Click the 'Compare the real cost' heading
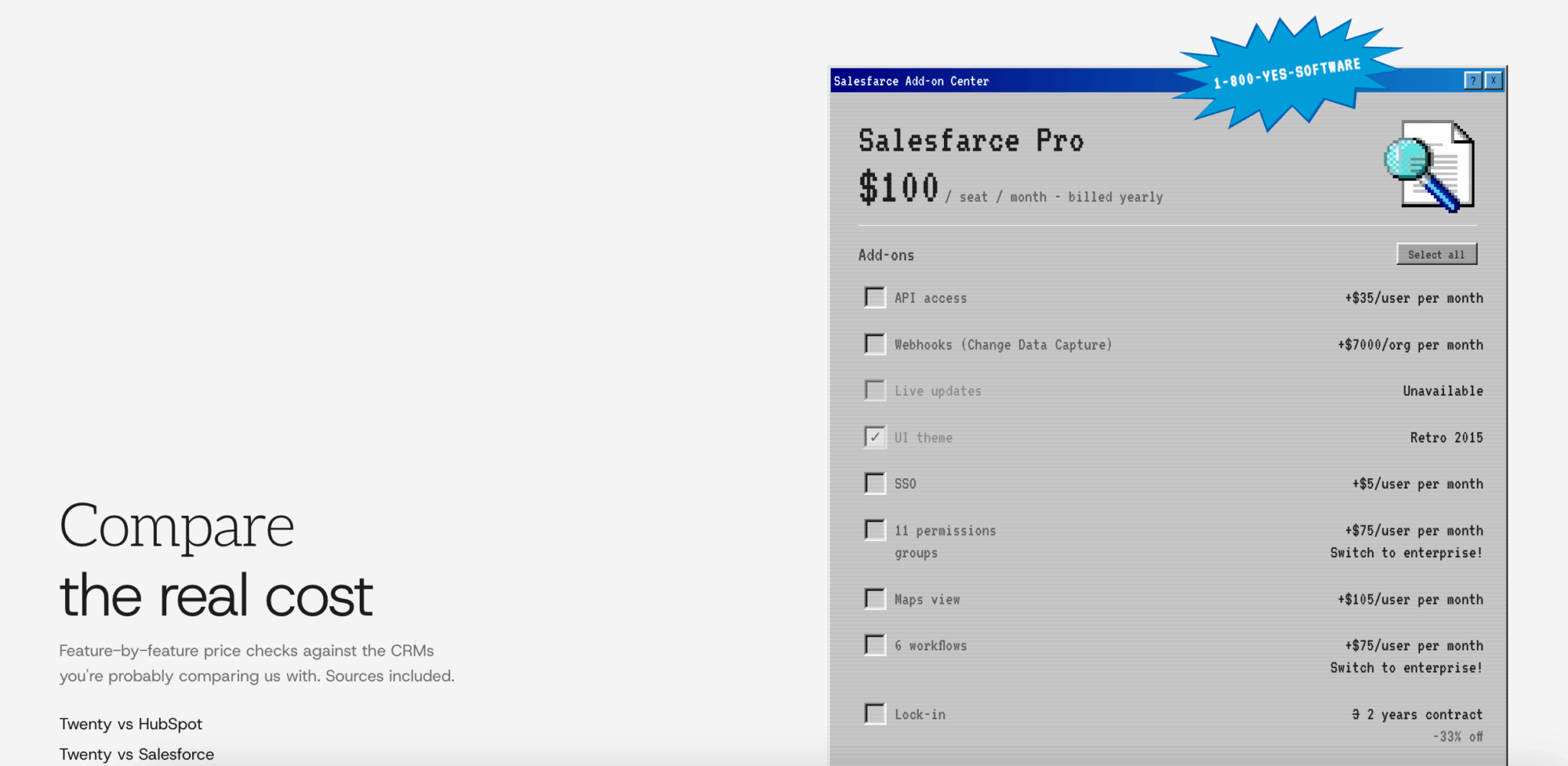 coord(216,559)
